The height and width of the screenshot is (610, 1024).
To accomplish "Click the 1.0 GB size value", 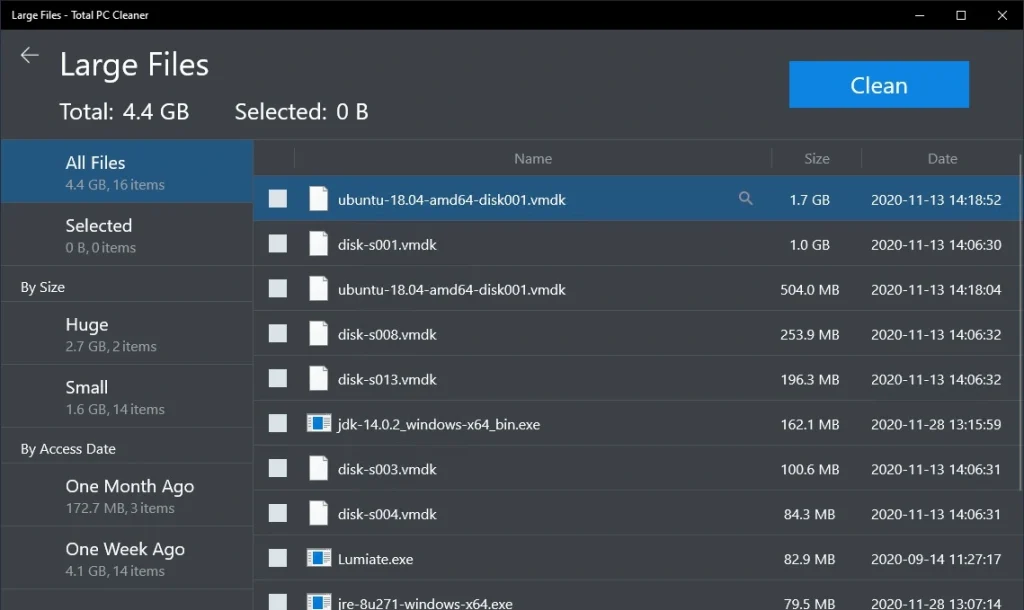I will 810,245.
